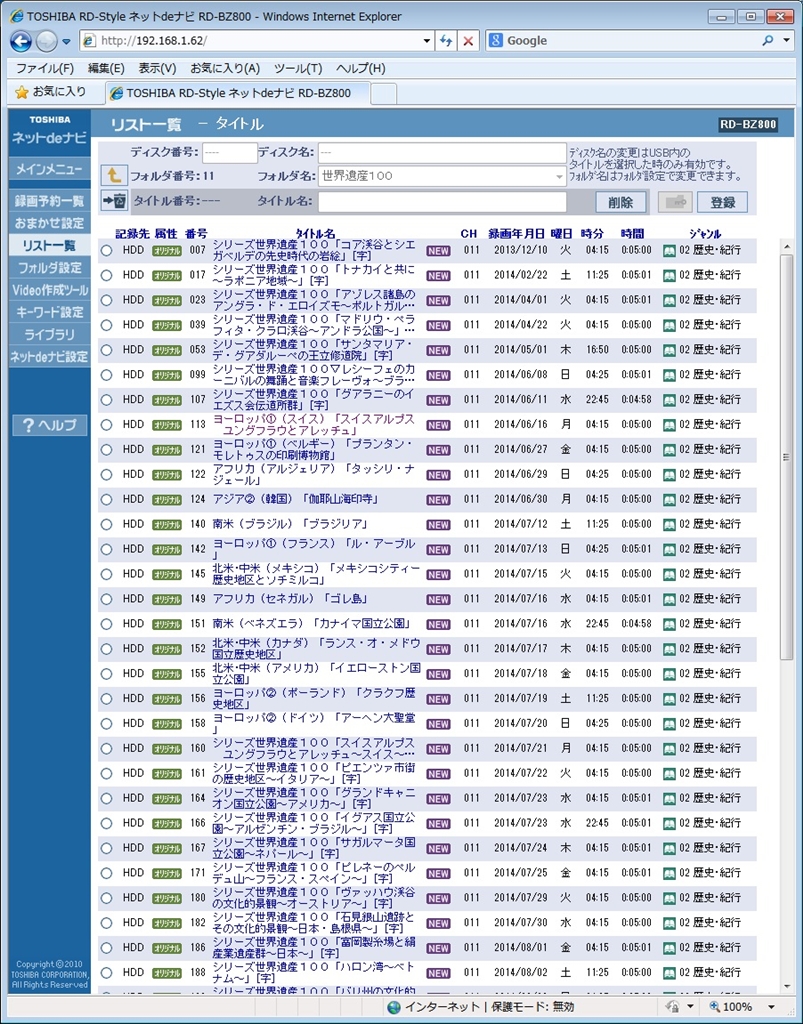Click the RD-BZ800 model badge

pyautogui.click(x=748, y=124)
